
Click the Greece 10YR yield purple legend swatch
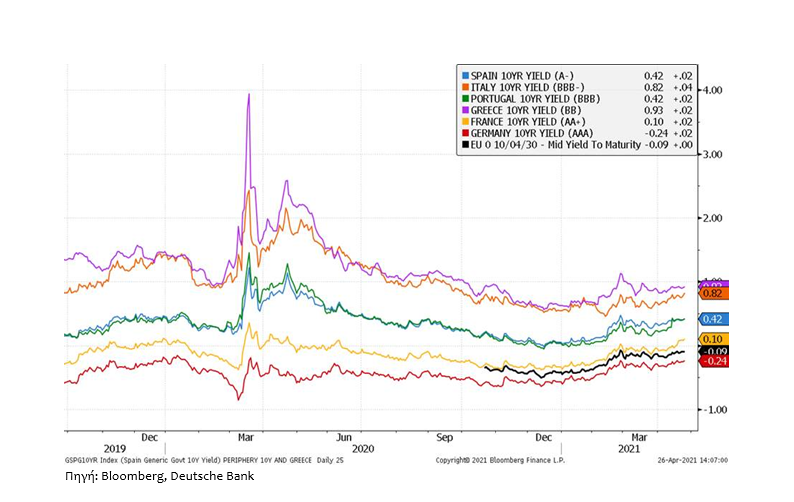pyautogui.click(x=464, y=110)
